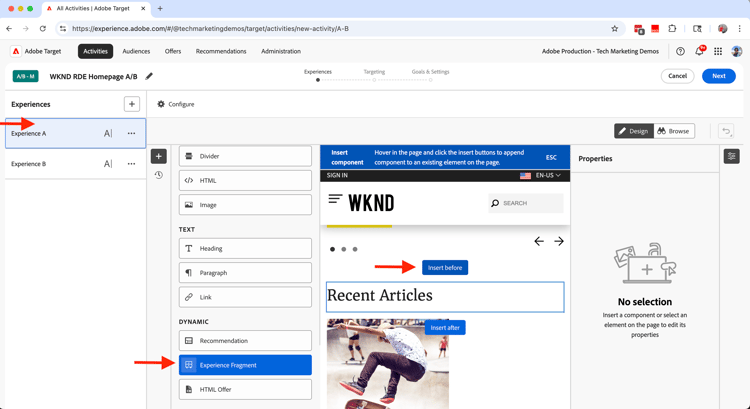The image size is (750, 409).
Task: Open more options for Experience A
Action: (131, 133)
